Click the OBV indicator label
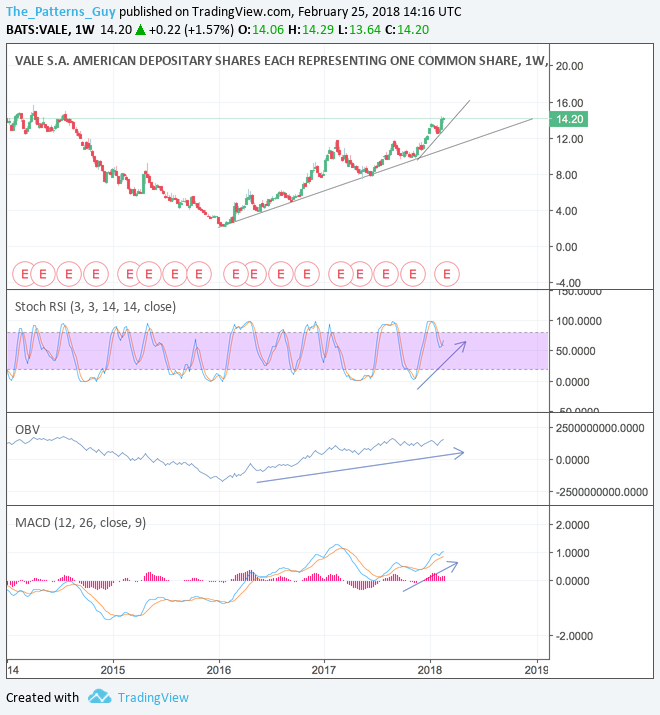Viewport: 660px width, 715px height. click(27, 430)
